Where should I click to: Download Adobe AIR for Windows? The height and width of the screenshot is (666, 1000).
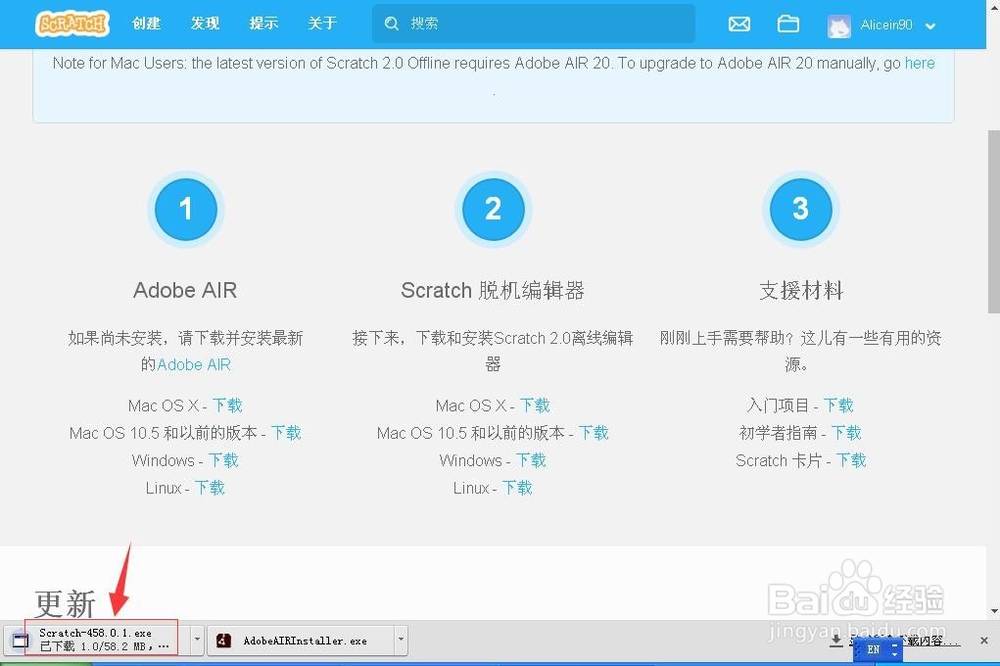[223, 460]
